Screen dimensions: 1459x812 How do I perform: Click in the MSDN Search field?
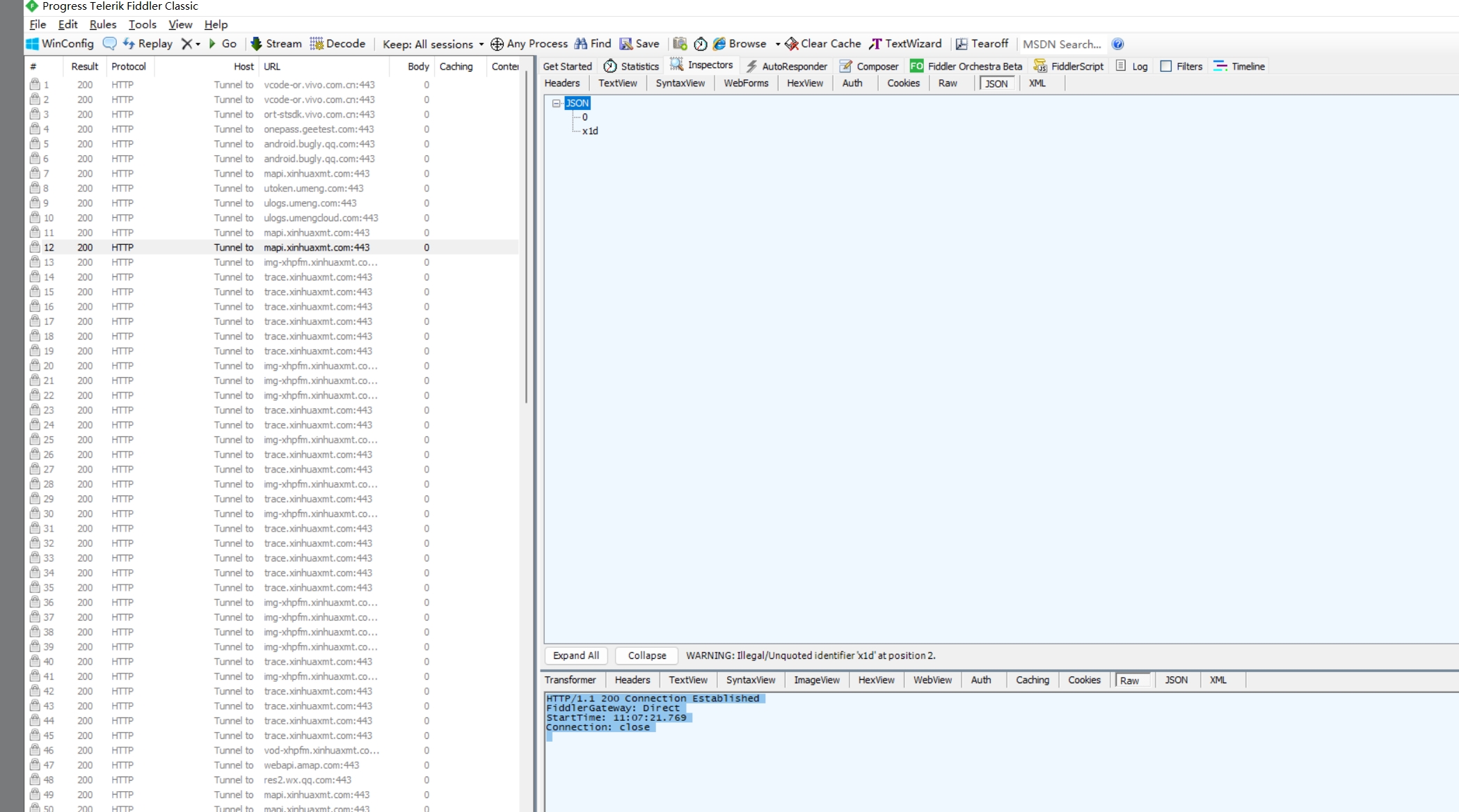(1062, 44)
